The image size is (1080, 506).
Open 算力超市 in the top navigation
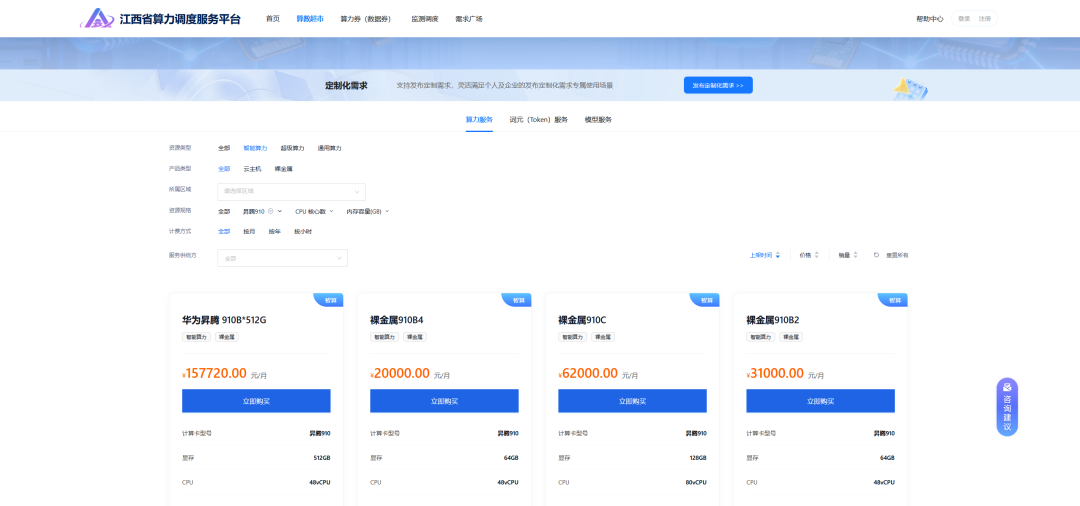pyautogui.click(x=310, y=19)
